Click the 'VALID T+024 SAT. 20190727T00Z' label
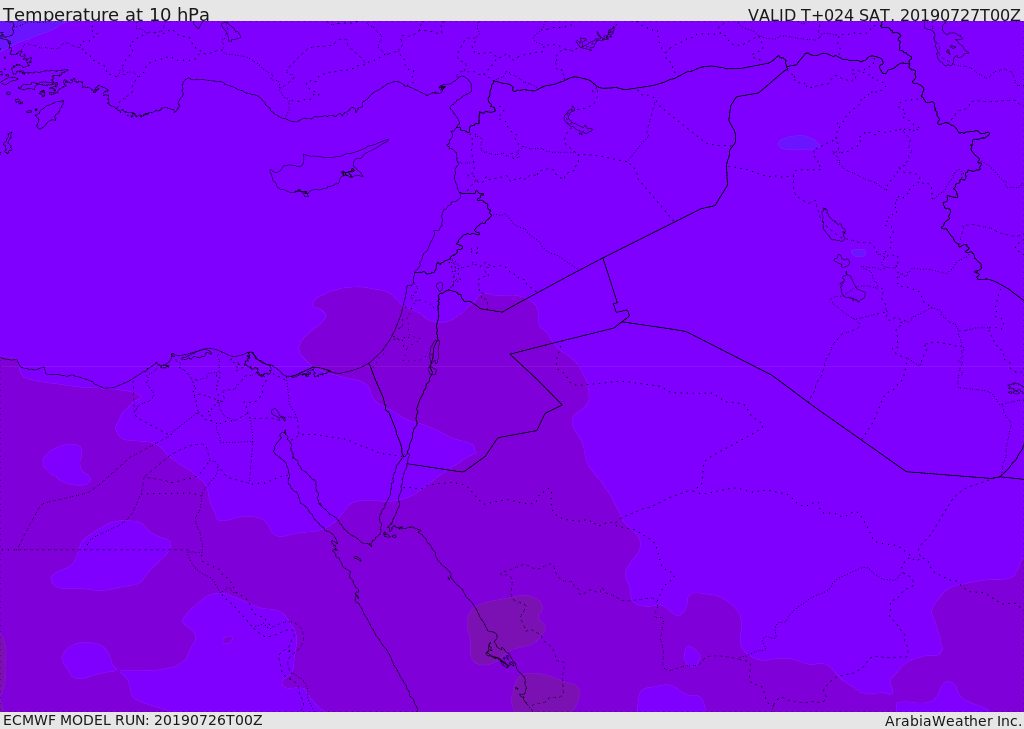 pos(884,14)
